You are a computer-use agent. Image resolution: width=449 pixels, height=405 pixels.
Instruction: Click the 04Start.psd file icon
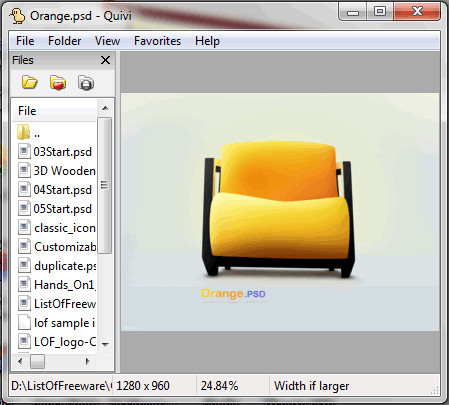point(24,190)
